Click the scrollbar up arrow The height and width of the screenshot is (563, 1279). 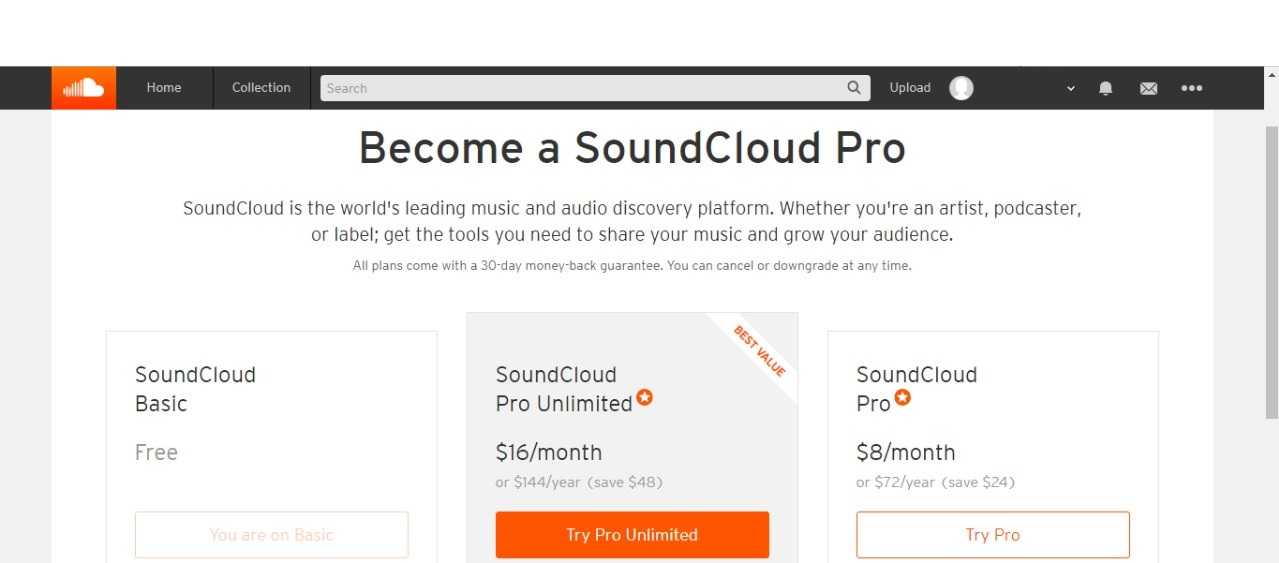tap(1271, 74)
